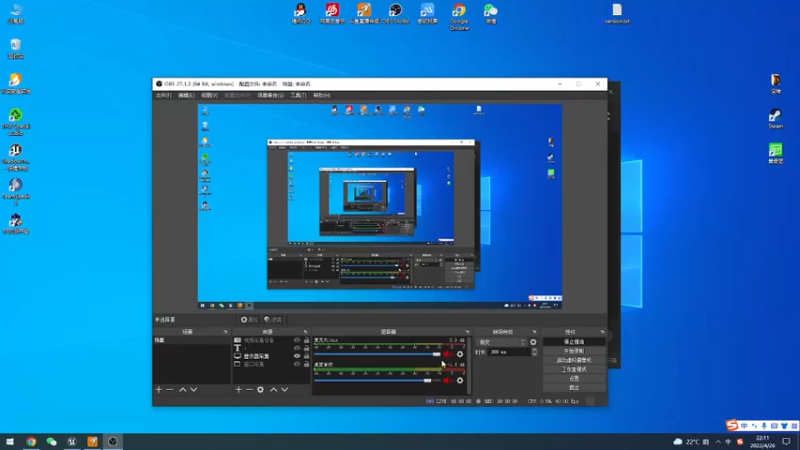Click the 桌面音频 volume slider
The height and width of the screenshot is (450, 800).
pyautogui.click(x=378, y=381)
